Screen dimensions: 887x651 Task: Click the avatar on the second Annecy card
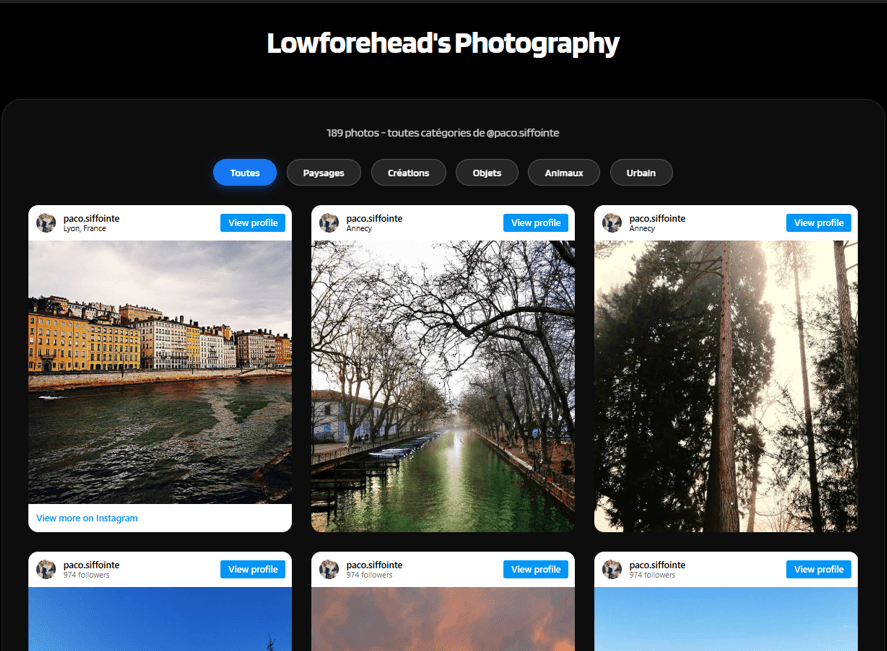point(612,222)
